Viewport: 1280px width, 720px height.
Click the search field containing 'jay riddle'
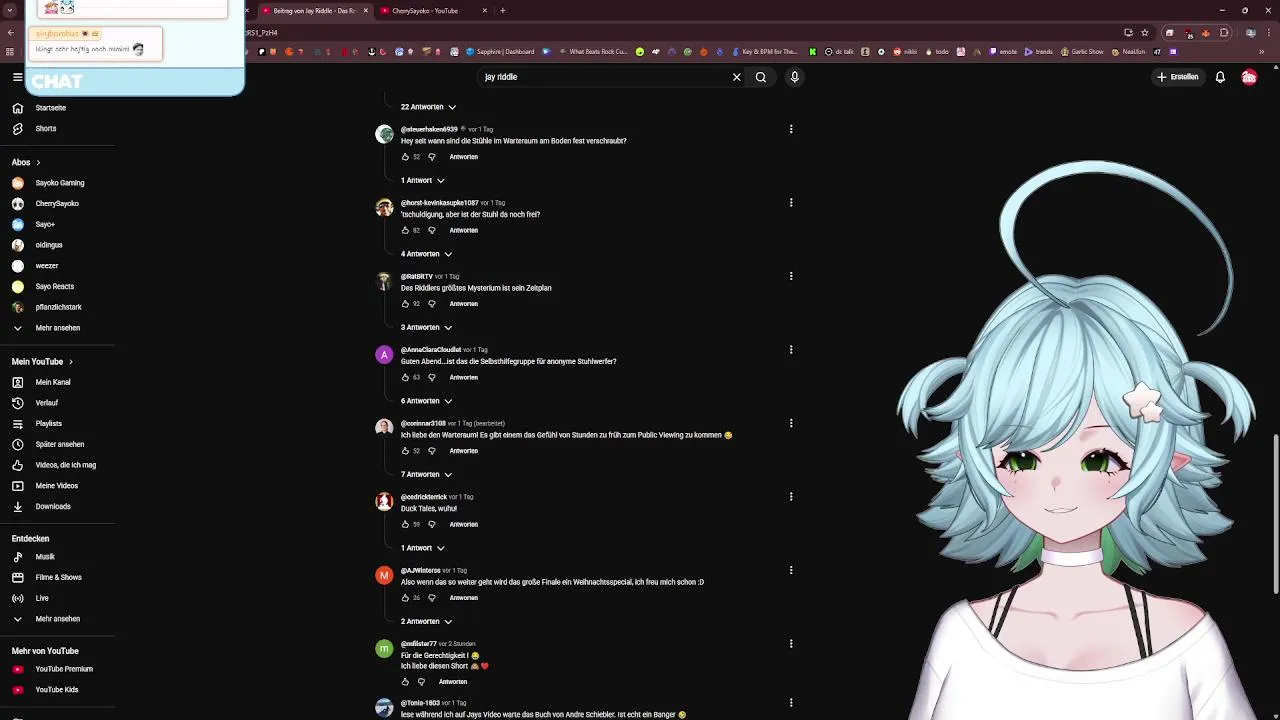605,77
